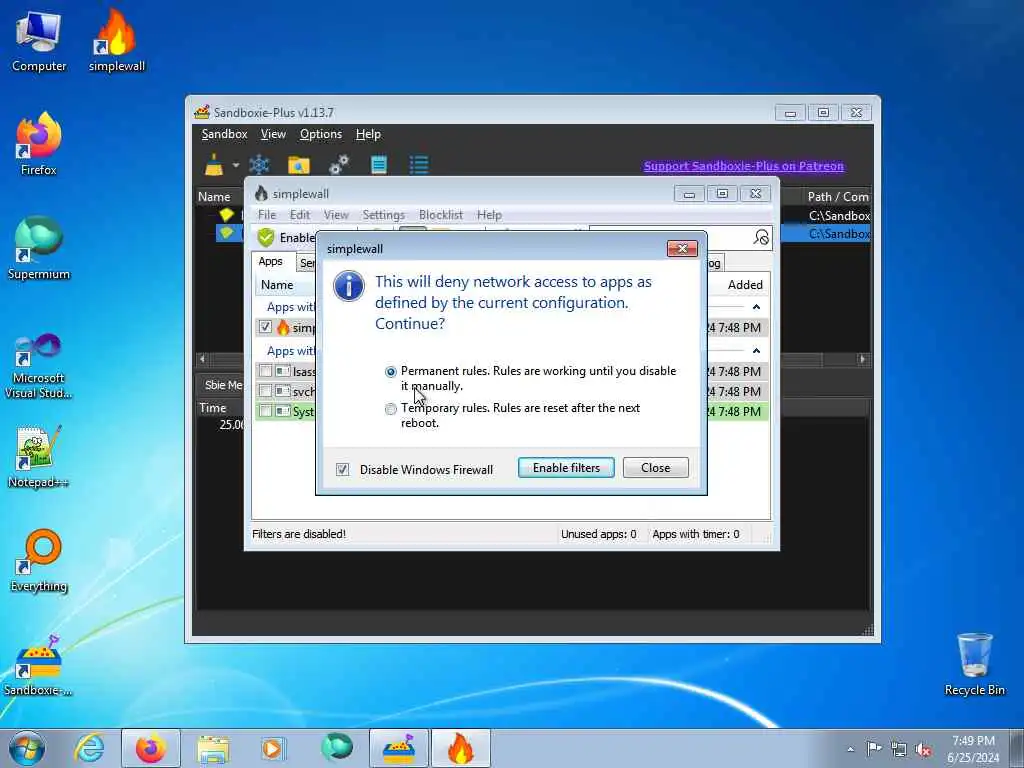Viewport: 1024px width, 768px height.
Task: Click the Path / Com column header in Sandboxie
Action: tap(838, 197)
